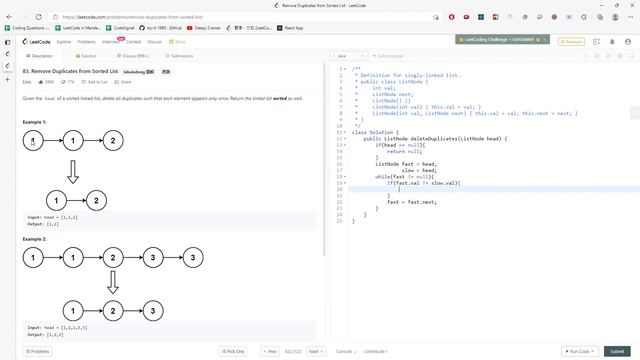Image resolution: width=640 pixels, height=360 pixels.
Task: Go to the next problem with Next
Action: click(316, 351)
